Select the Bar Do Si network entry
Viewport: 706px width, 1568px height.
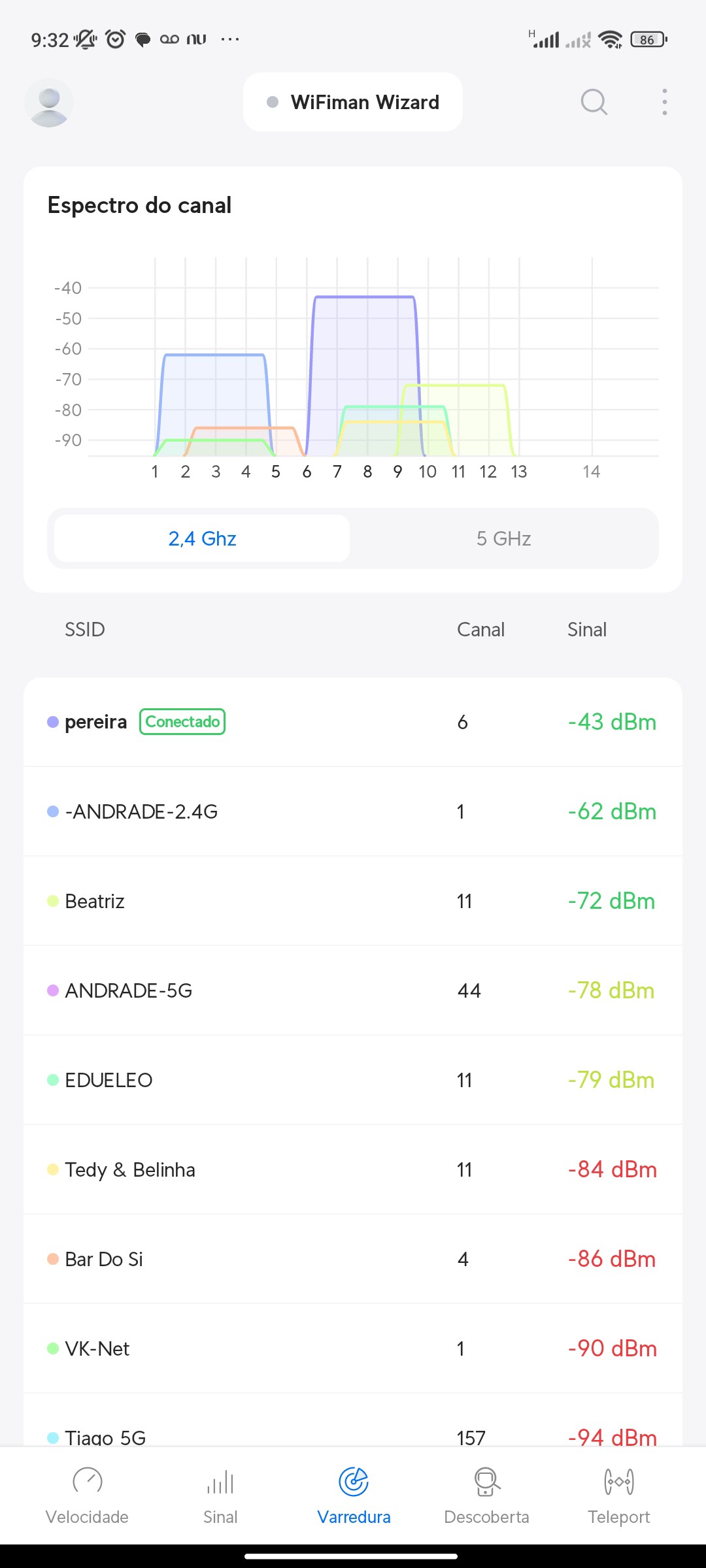click(x=353, y=1259)
